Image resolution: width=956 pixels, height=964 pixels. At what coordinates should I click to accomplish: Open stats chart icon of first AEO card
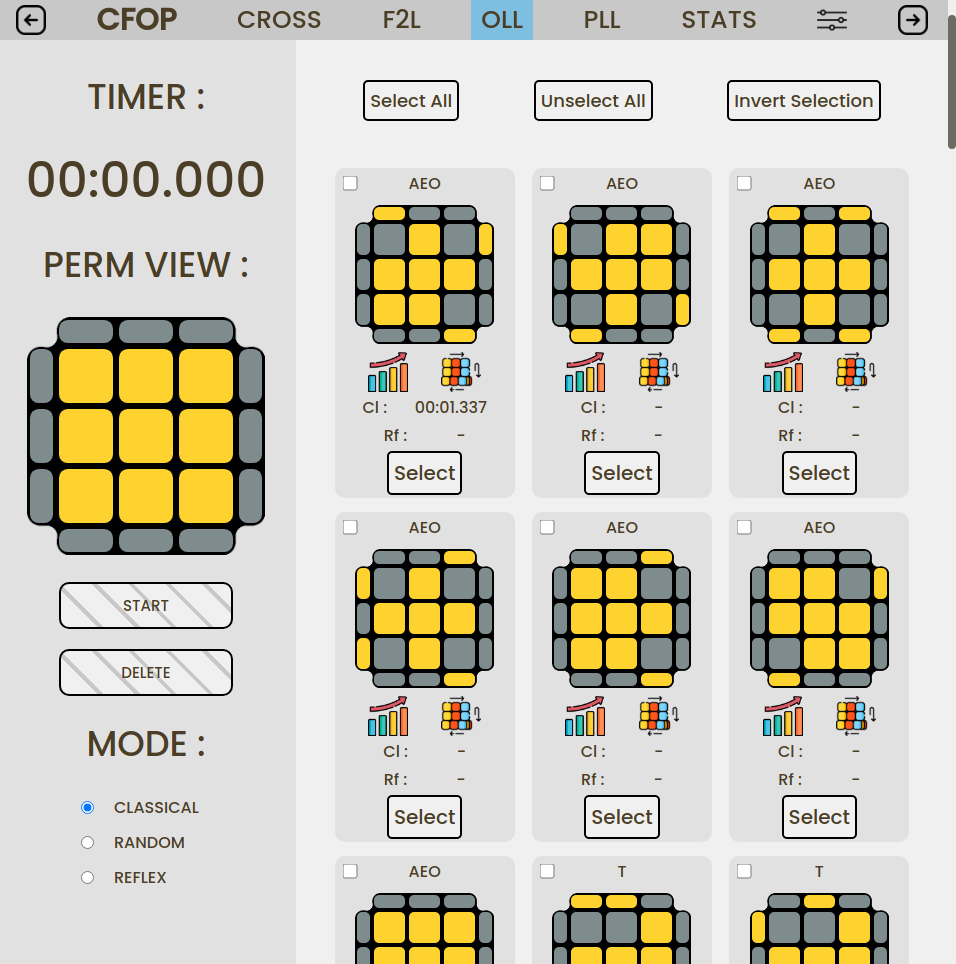388,373
